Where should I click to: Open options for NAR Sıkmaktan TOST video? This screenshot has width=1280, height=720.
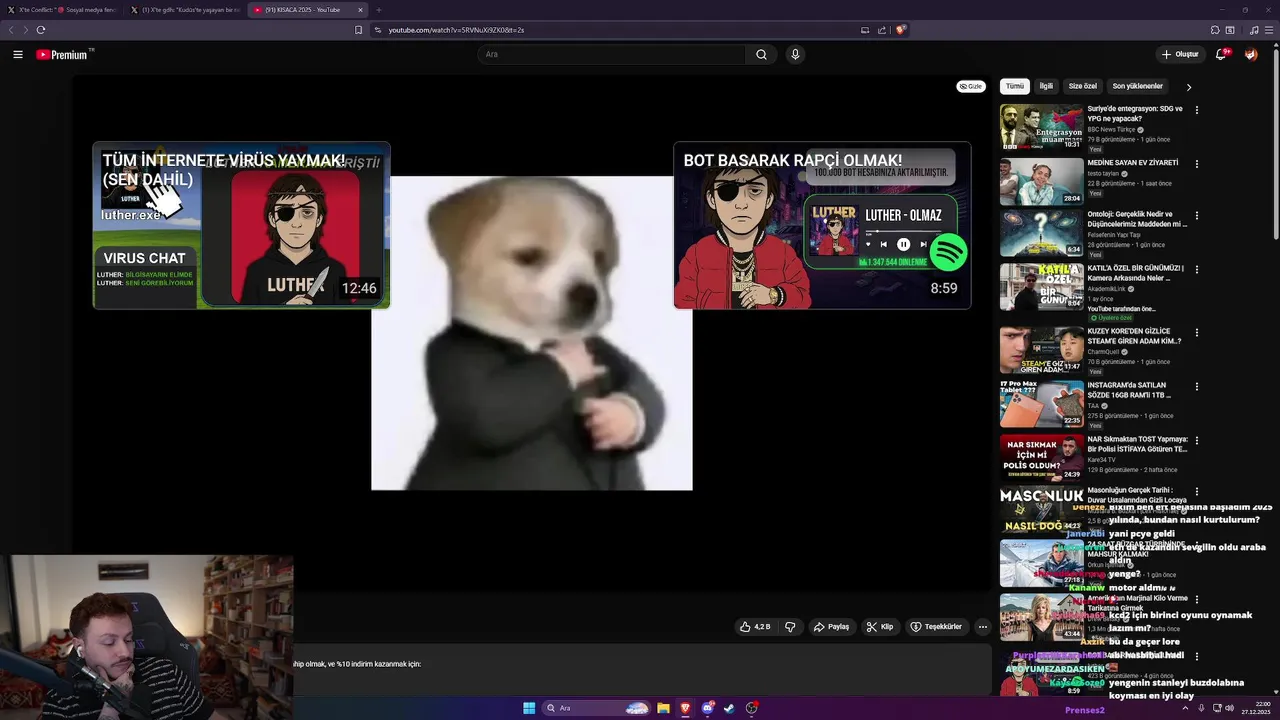coord(1196,440)
